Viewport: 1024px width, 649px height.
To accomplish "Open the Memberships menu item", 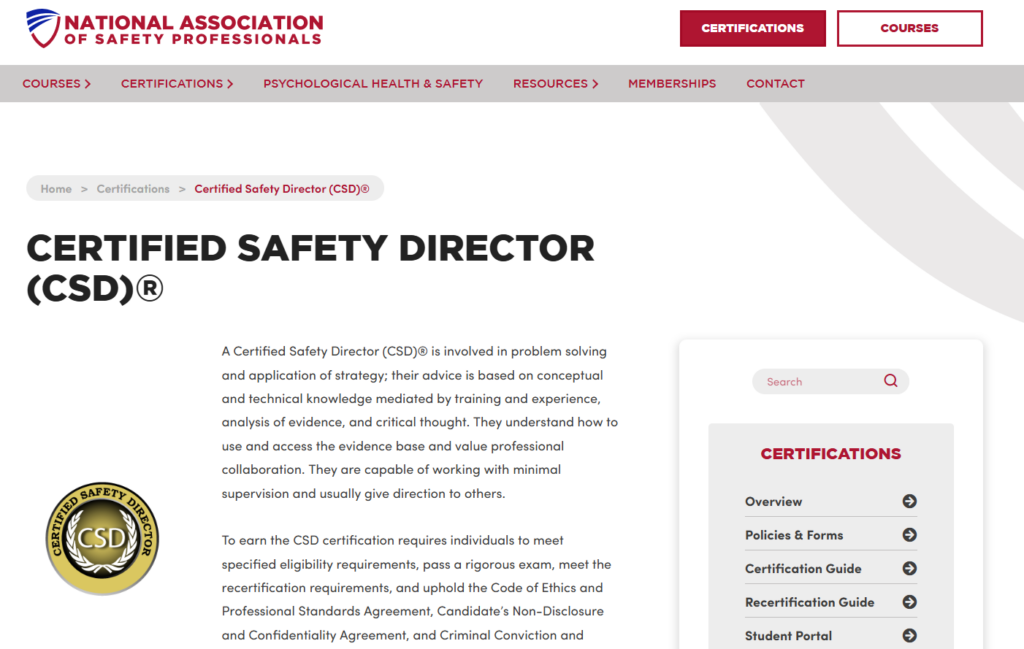I will pyautogui.click(x=672, y=84).
